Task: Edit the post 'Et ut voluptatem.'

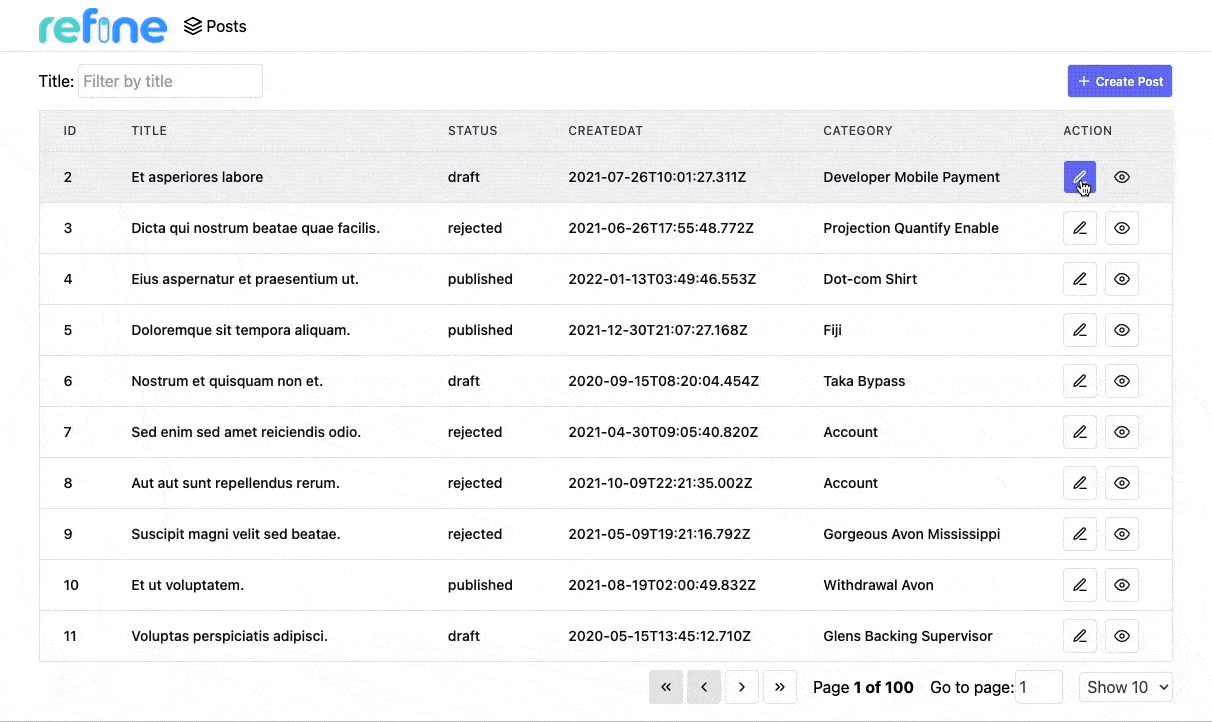Action: 1079,585
